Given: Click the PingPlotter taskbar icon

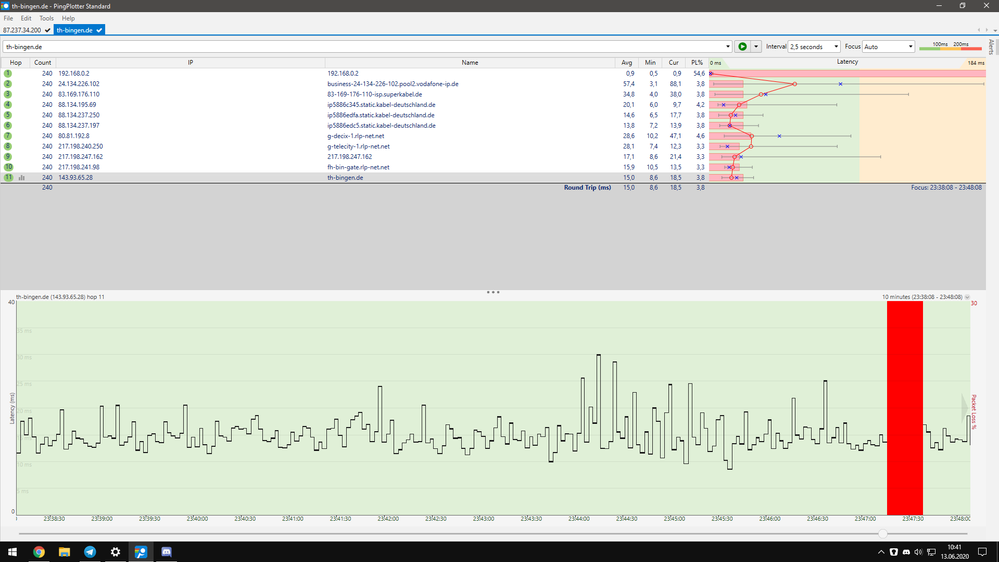Looking at the screenshot, I should click(141, 551).
